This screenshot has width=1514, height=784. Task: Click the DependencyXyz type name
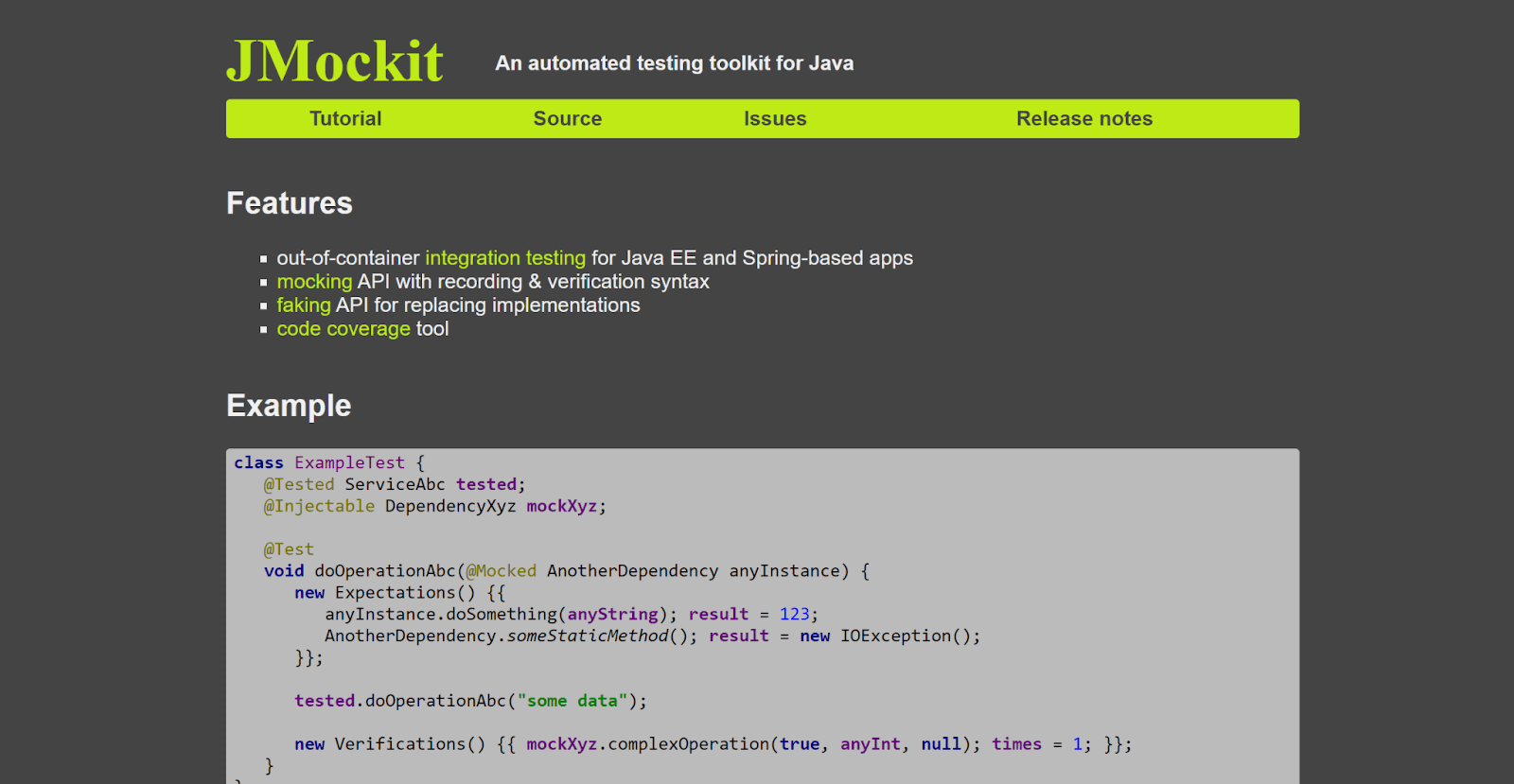click(x=450, y=506)
